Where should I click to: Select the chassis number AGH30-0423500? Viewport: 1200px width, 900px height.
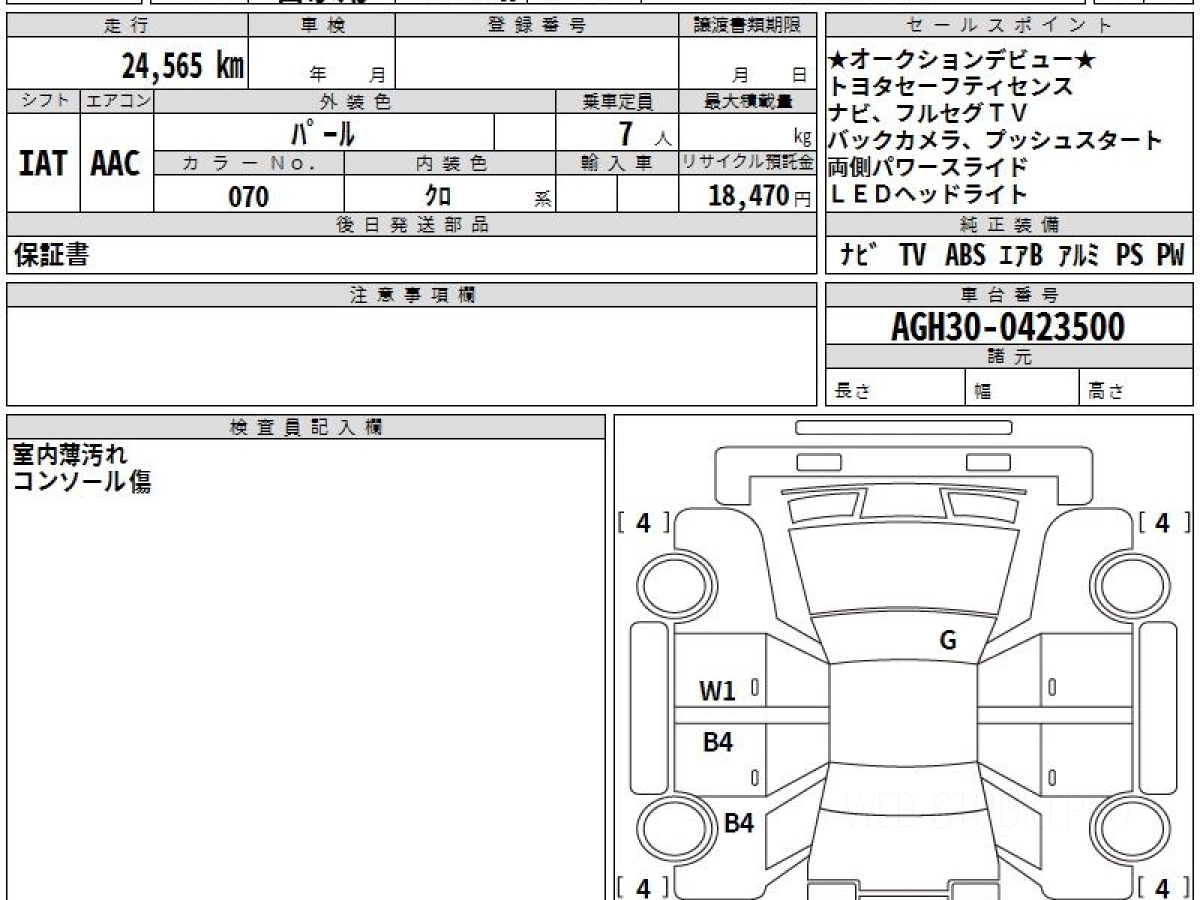pos(1008,327)
